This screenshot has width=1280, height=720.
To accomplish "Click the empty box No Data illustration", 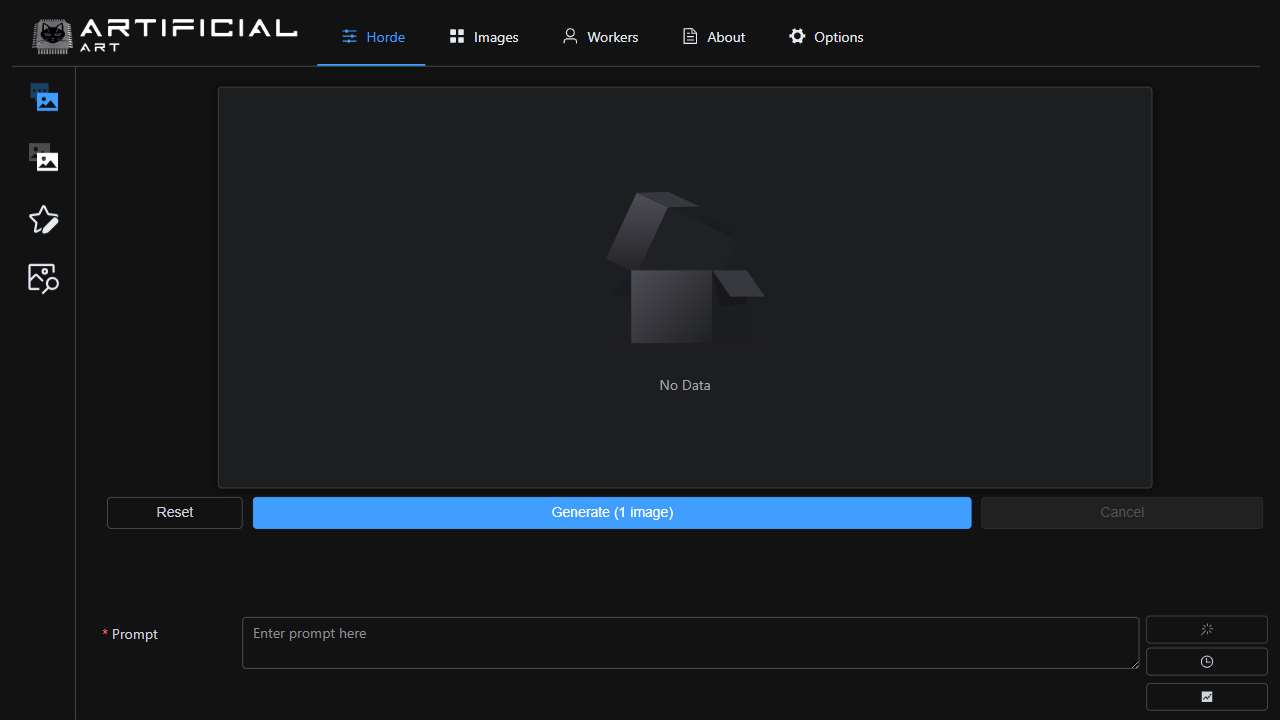I will [685, 270].
